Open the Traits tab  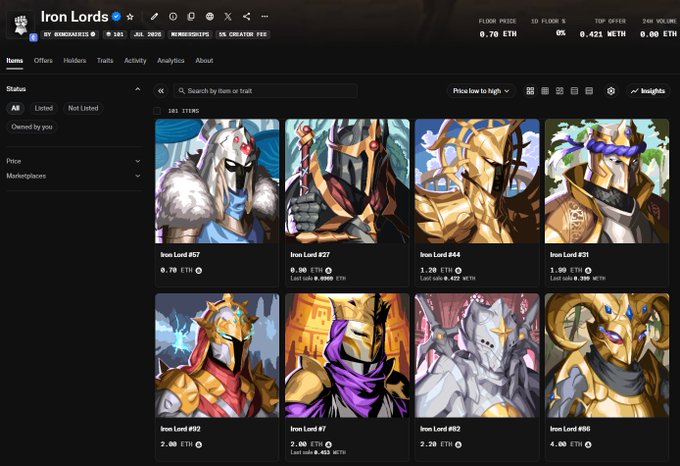pyautogui.click(x=105, y=61)
